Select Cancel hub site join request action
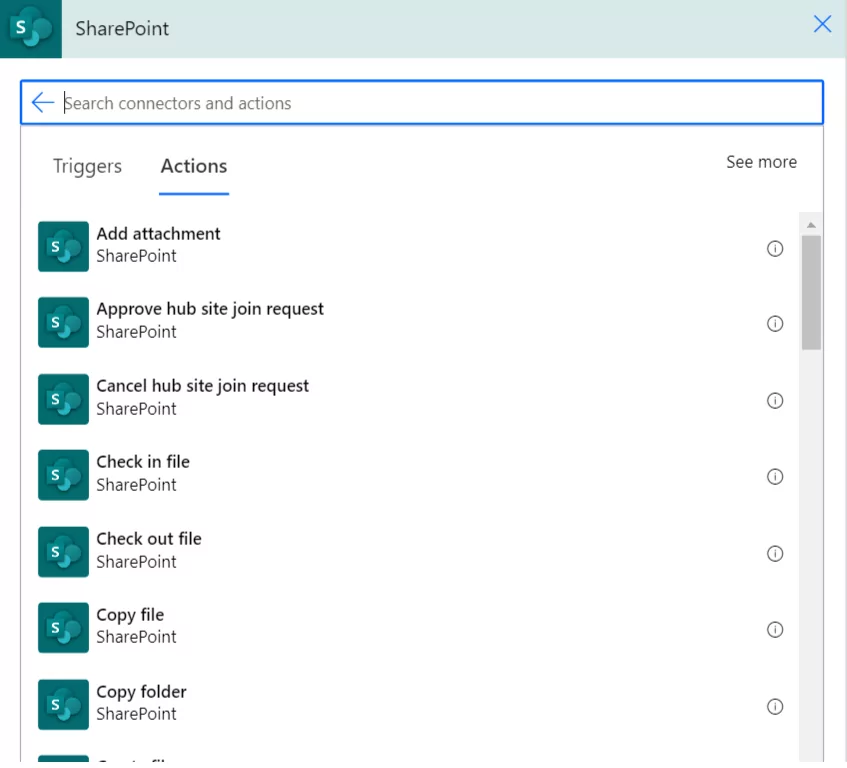847x768 pixels. 203,386
